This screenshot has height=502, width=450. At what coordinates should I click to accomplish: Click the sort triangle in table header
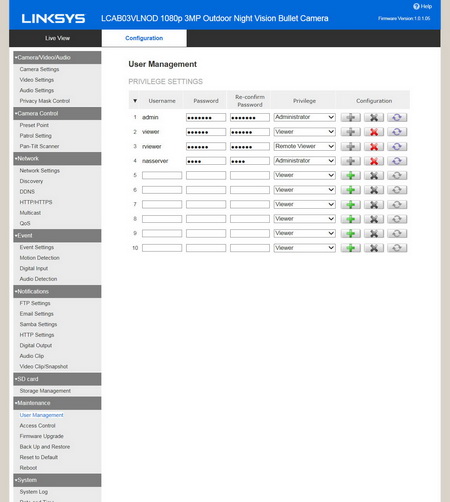pyautogui.click(x=135, y=101)
